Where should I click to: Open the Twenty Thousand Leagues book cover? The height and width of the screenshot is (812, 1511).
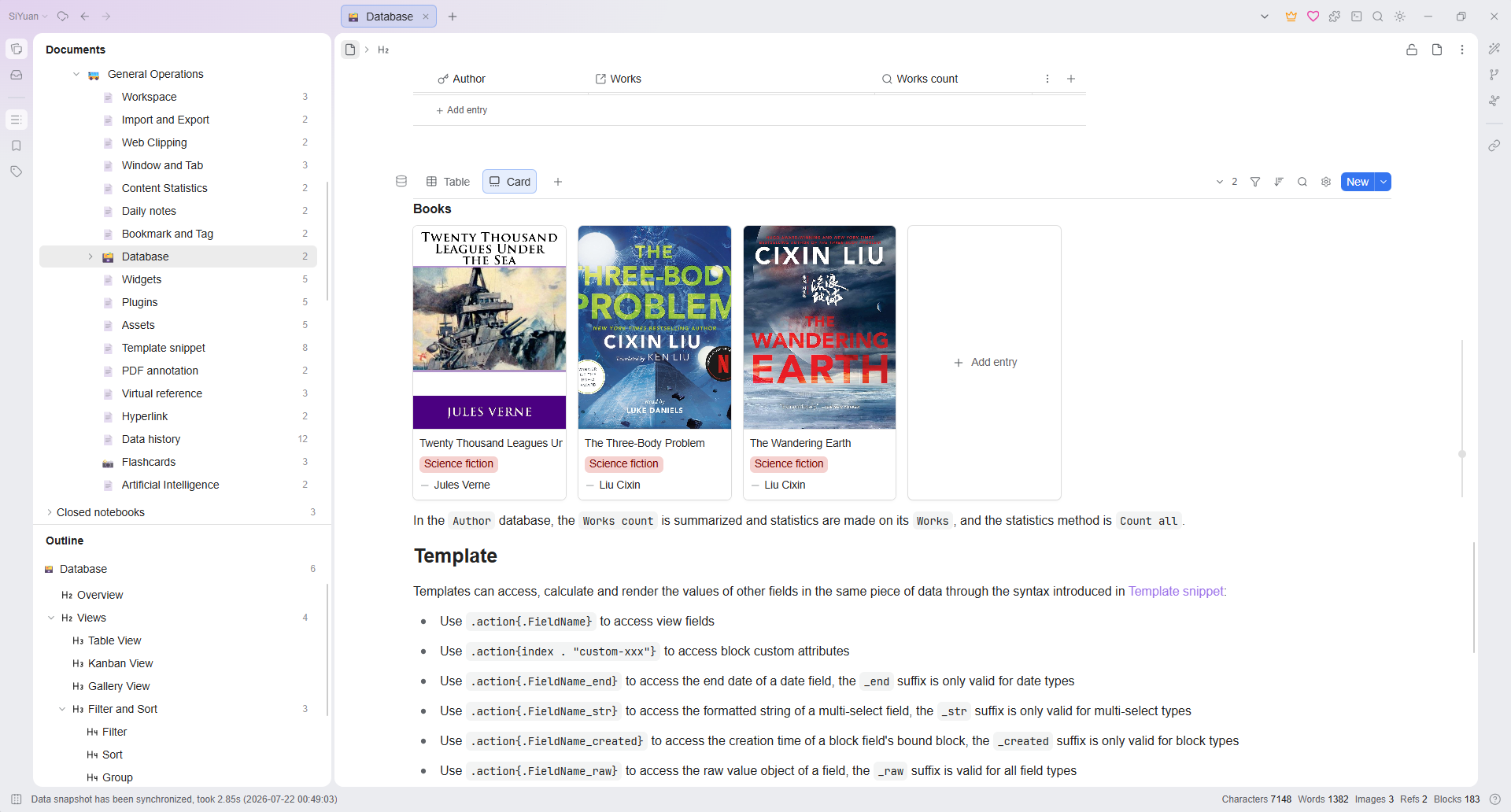pos(490,327)
